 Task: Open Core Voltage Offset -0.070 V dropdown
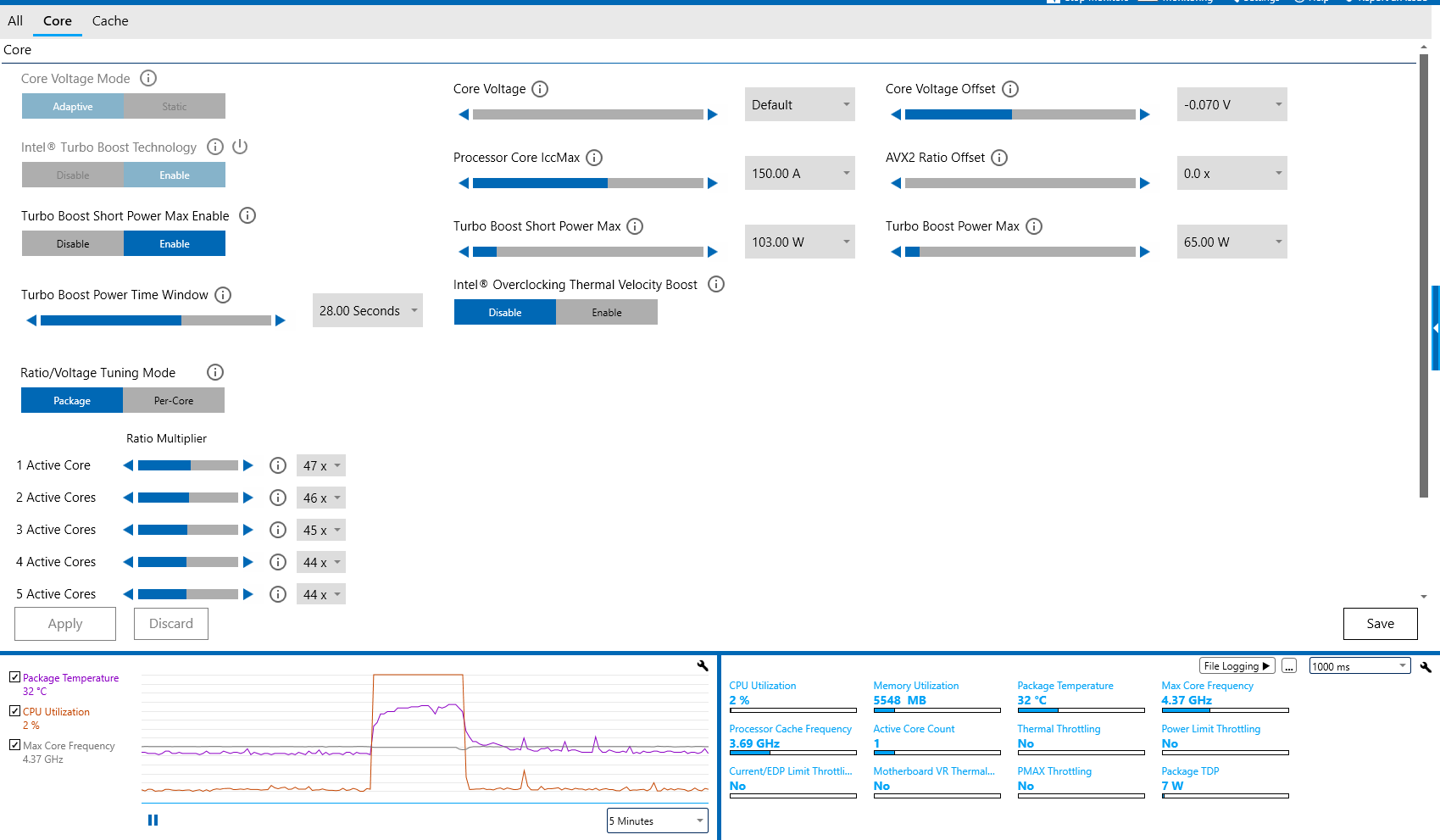(1232, 104)
